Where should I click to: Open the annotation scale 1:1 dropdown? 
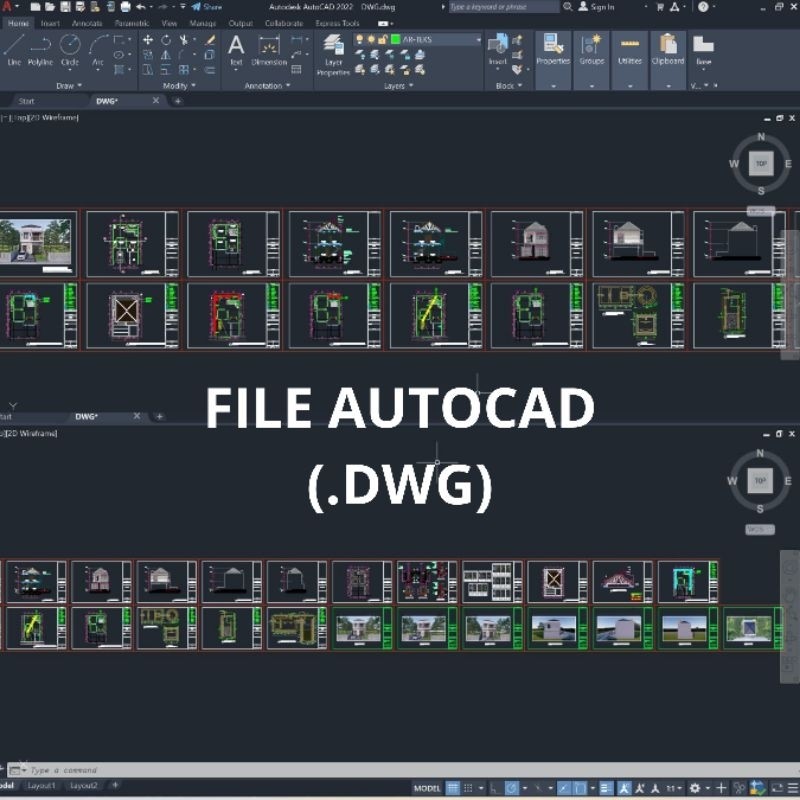click(673, 788)
